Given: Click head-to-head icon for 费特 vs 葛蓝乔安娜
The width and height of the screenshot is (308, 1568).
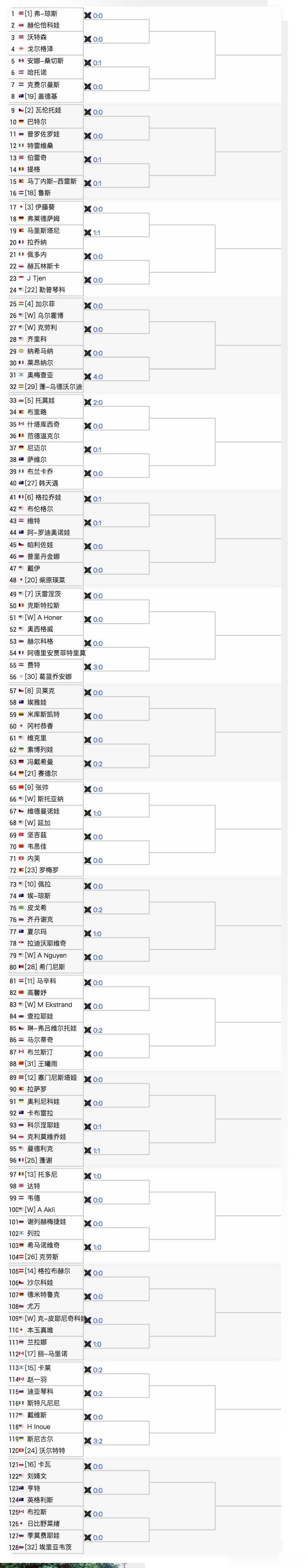Looking at the screenshot, I should pyautogui.click(x=88, y=667).
